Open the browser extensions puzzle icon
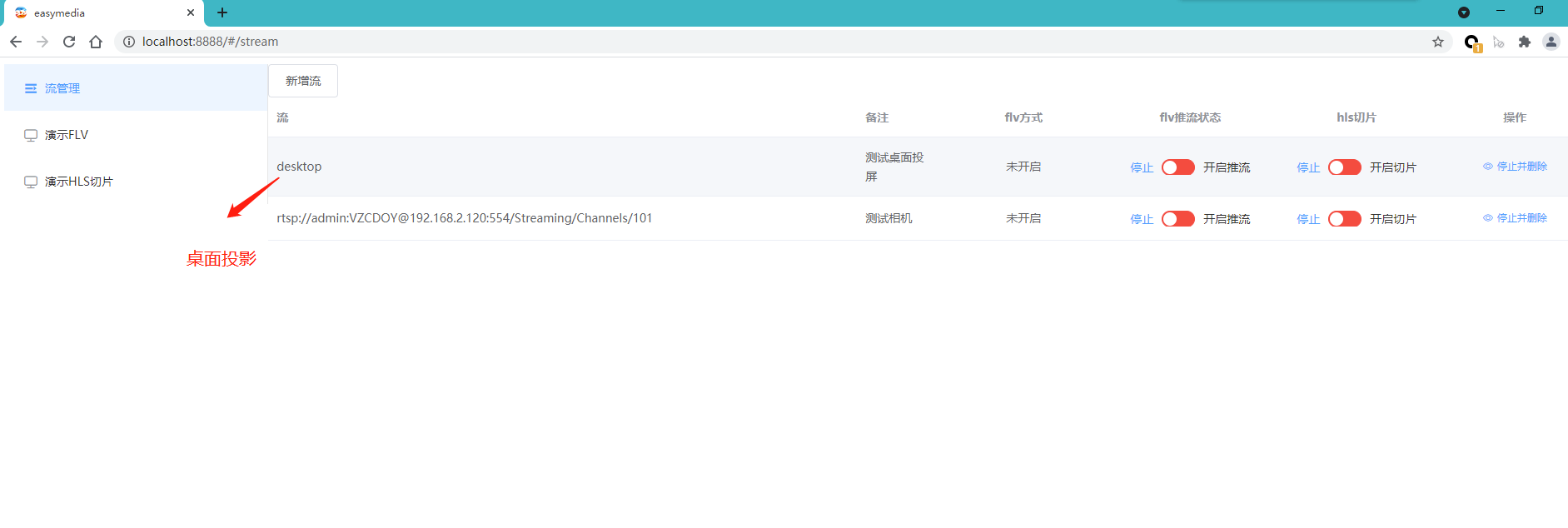This screenshot has height=528, width=1568. pyautogui.click(x=1525, y=42)
